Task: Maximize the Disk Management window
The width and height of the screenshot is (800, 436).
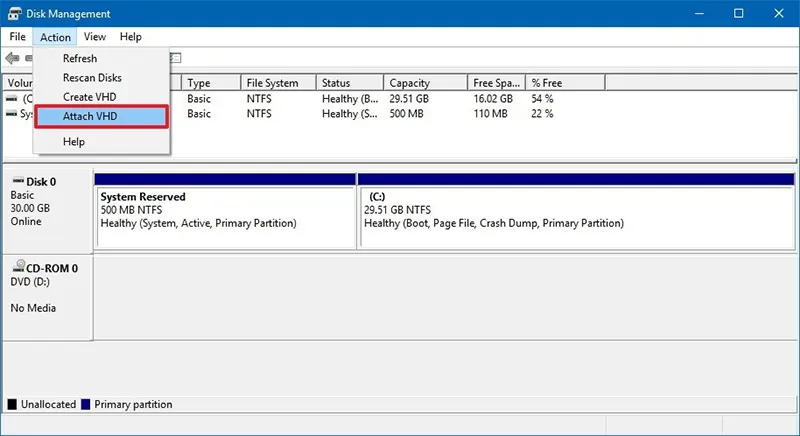Action: (738, 13)
